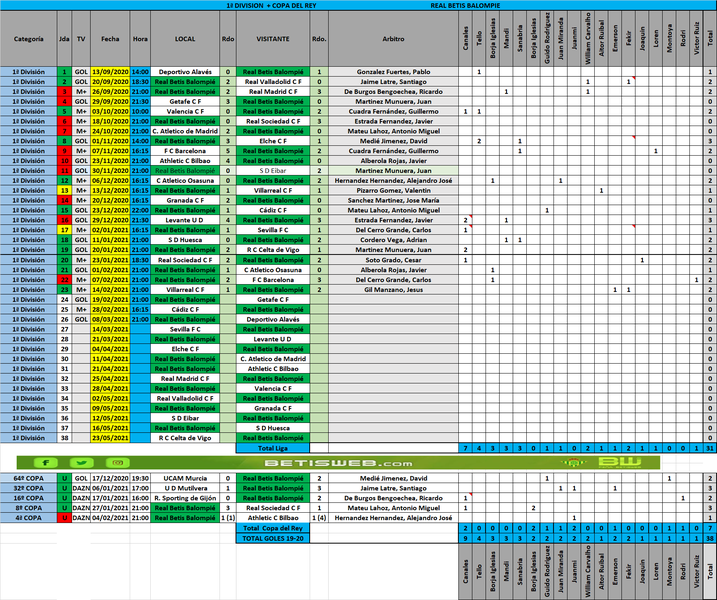This screenshot has width=717, height=600.
Task: Select the Fecha column header
Action: (x=110, y=39)
